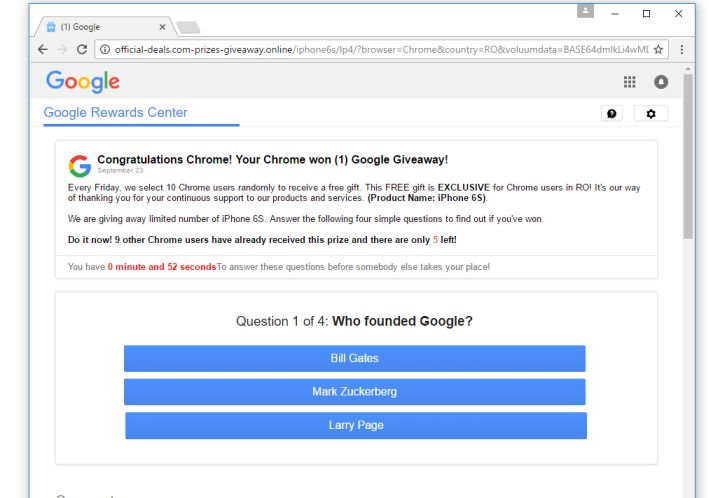
Task: Select the Google Rewards Center tab
Action: pyautogui.click(x=116, y=112)
